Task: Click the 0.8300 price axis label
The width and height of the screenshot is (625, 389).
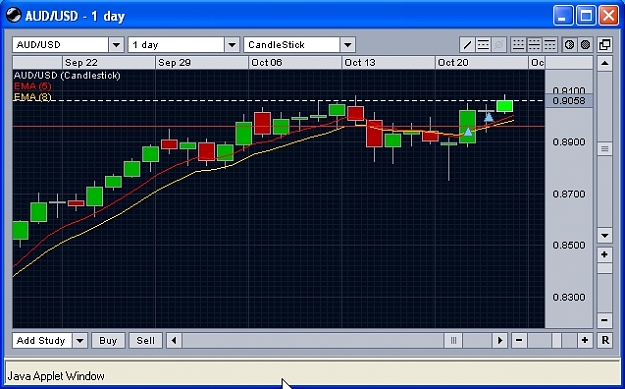Action: pos(569,297)
